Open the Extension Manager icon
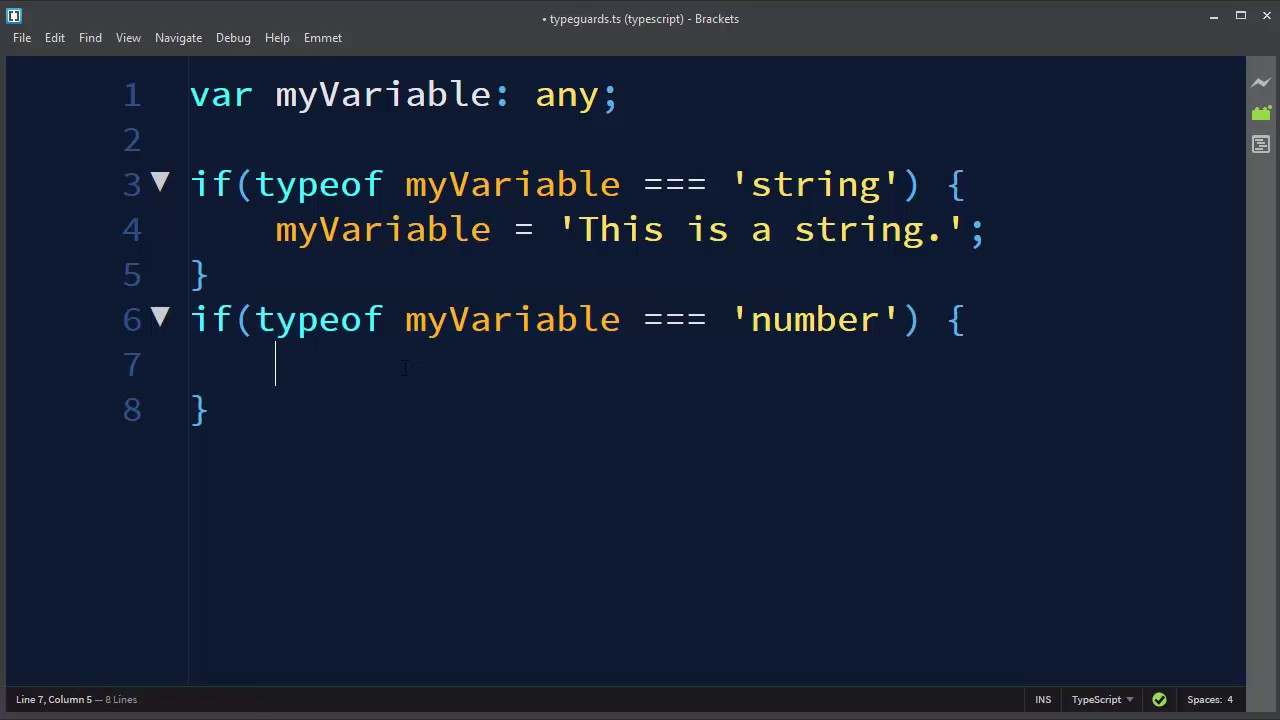The width and height of the screenshot is (1280, 720). (1261, 114)
